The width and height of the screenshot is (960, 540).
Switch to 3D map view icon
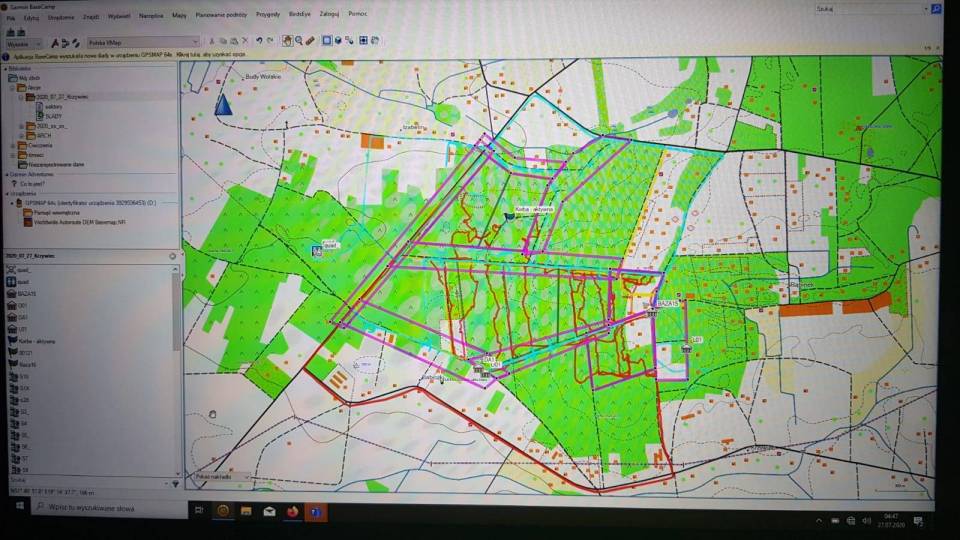[x=339, y=42]
